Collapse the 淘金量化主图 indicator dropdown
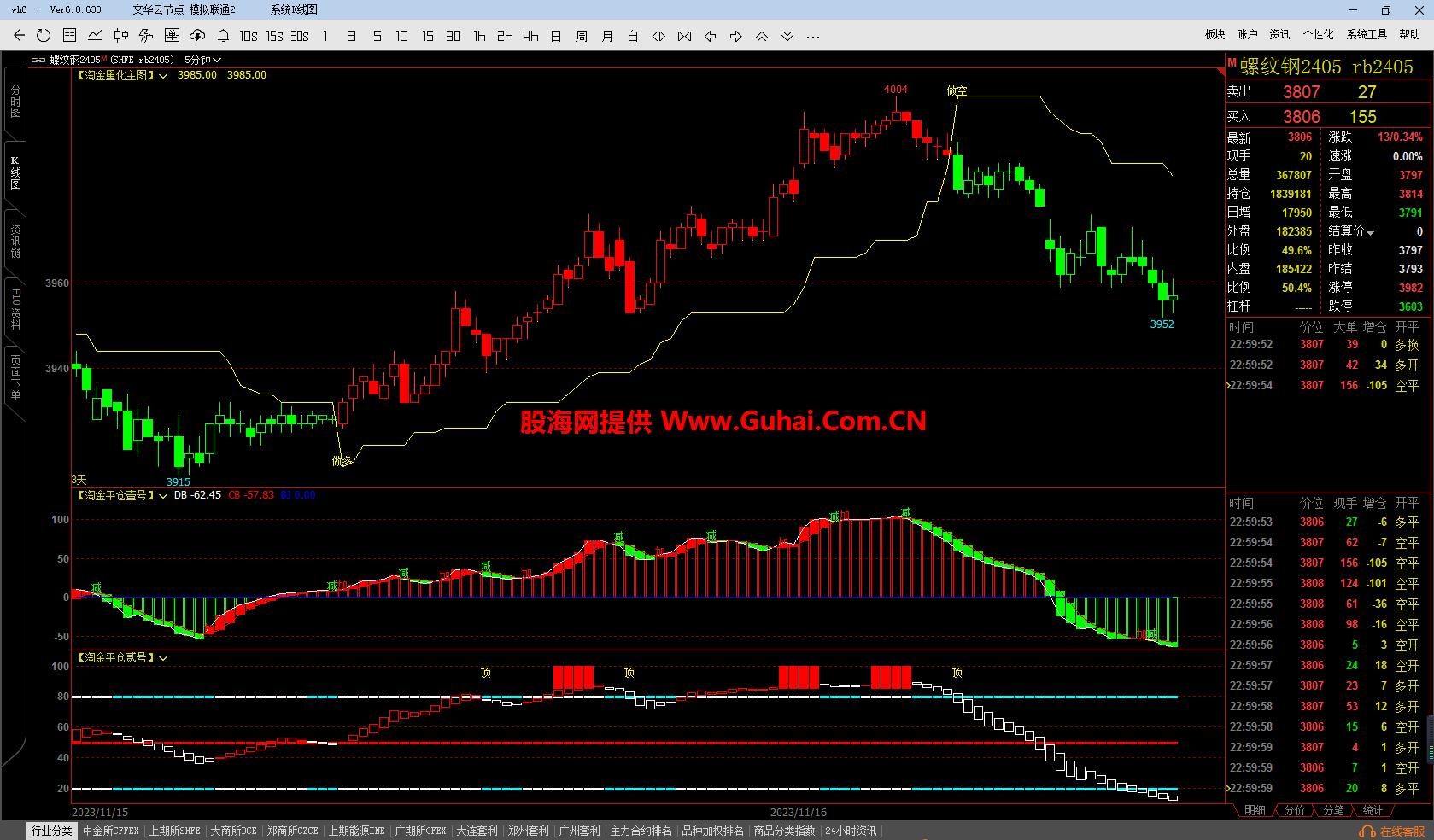This screenshot has height=840, width=1434. (163, 75)
